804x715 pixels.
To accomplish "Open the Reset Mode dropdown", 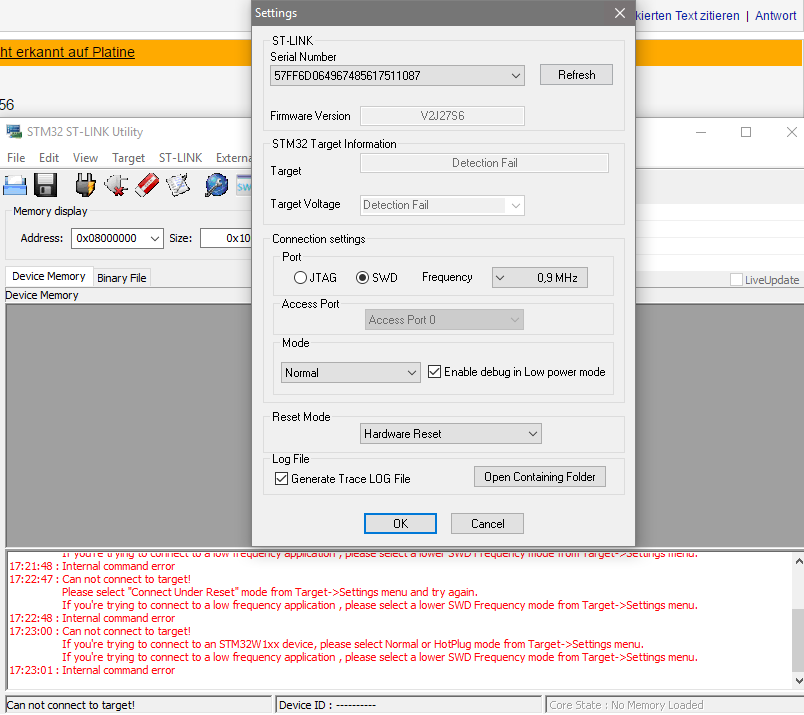I will point(450,434).
